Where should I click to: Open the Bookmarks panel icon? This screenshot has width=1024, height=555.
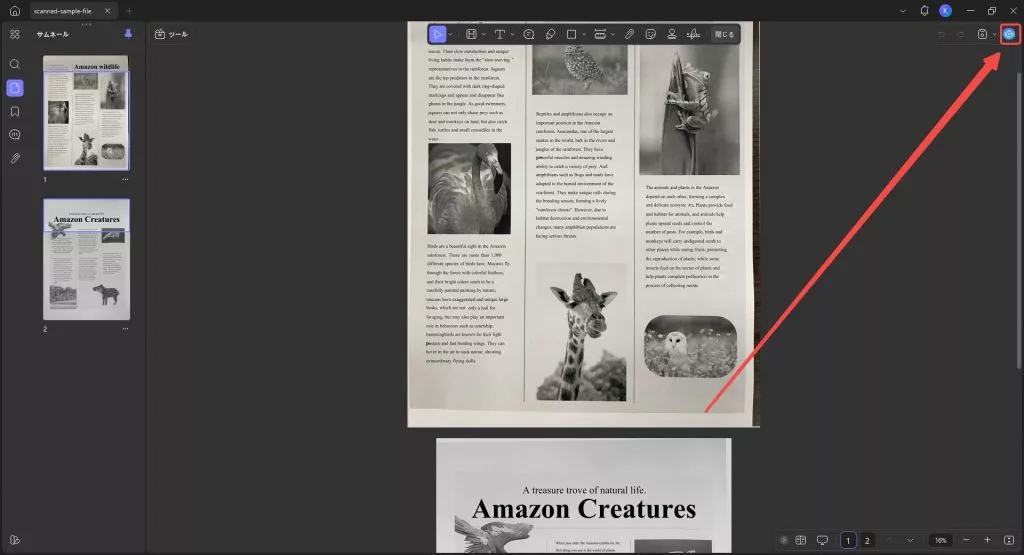pyautogui.click(x=14, y=112)
